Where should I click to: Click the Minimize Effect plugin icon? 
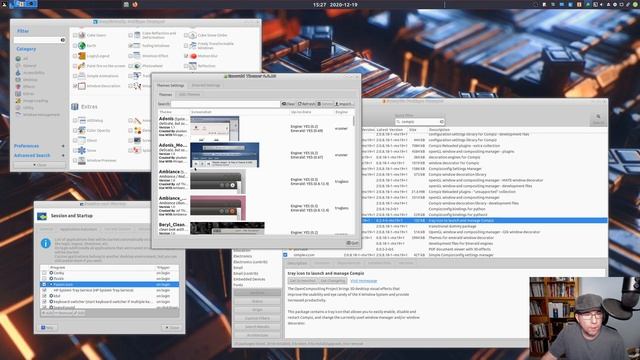[x=137, y=56]
